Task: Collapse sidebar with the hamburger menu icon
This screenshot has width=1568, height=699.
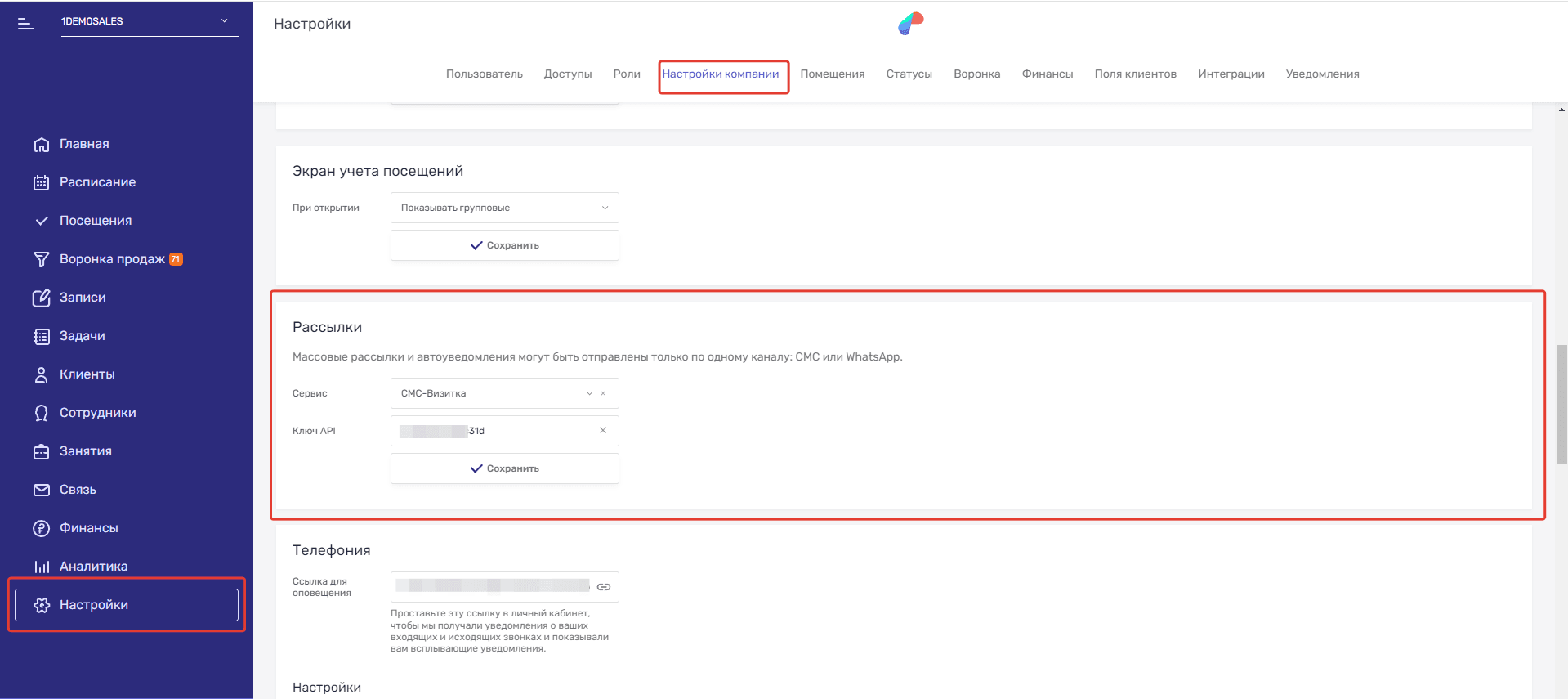Action: 26,24
